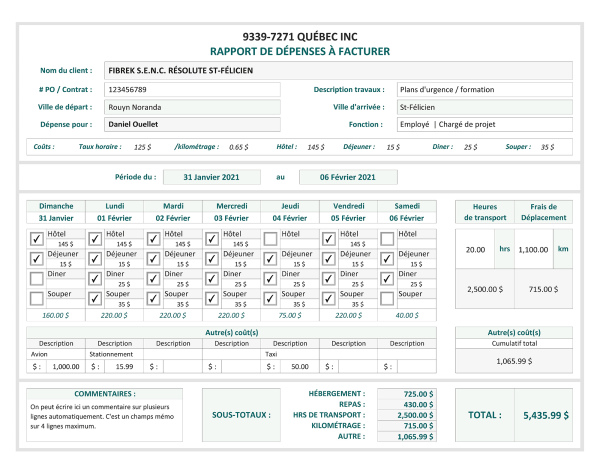Select the Ville de départ field

191,107
